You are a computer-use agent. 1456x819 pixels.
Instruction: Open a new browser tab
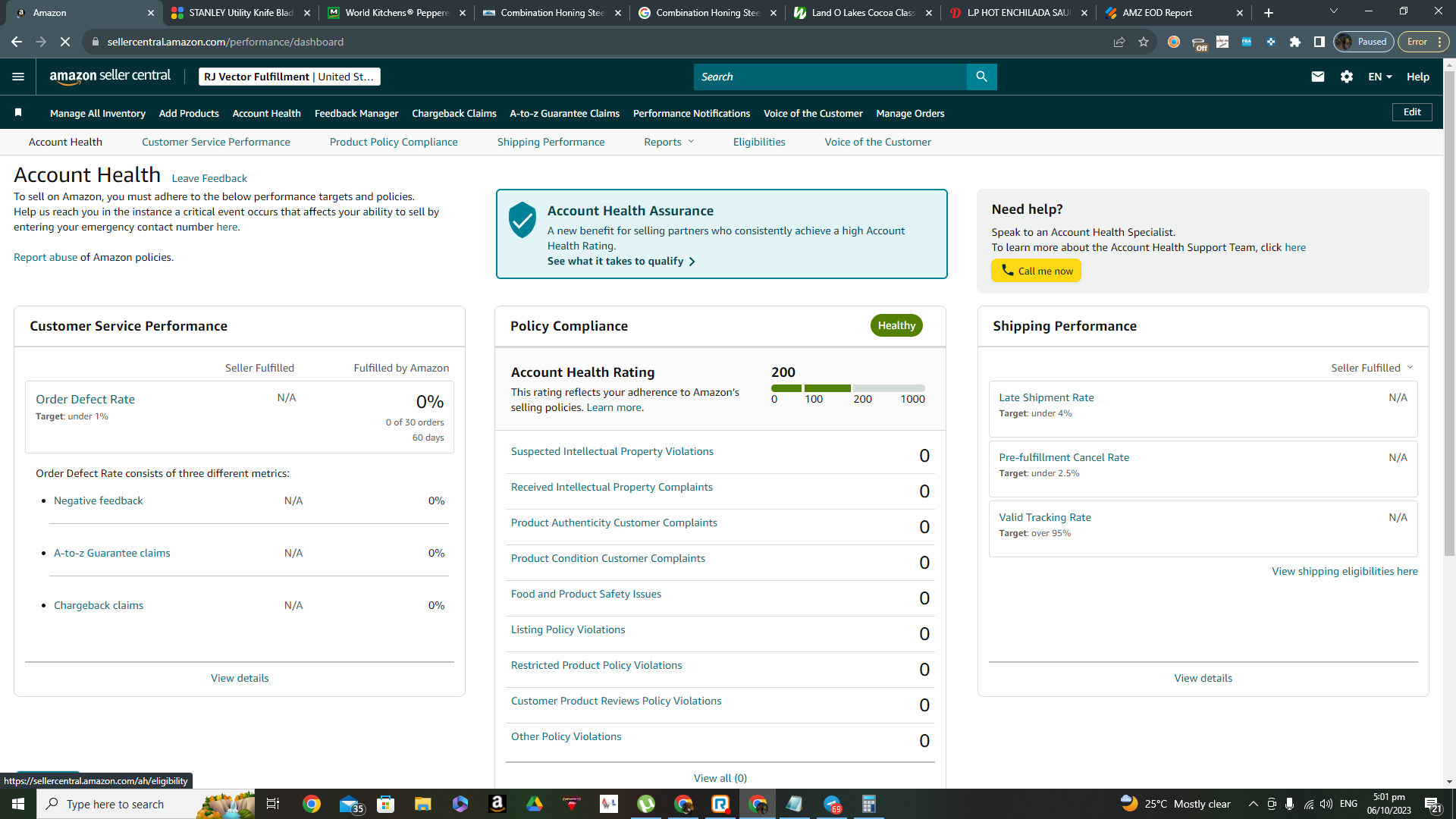[1269, 13]
